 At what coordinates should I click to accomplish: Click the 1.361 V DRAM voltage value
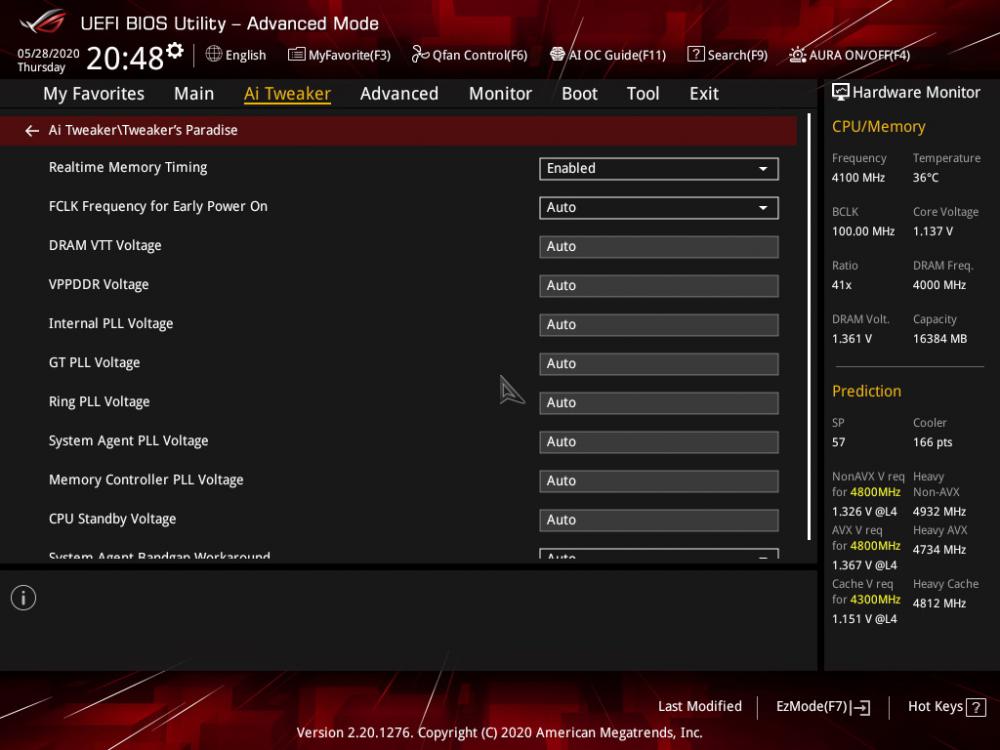coord(851,339)
